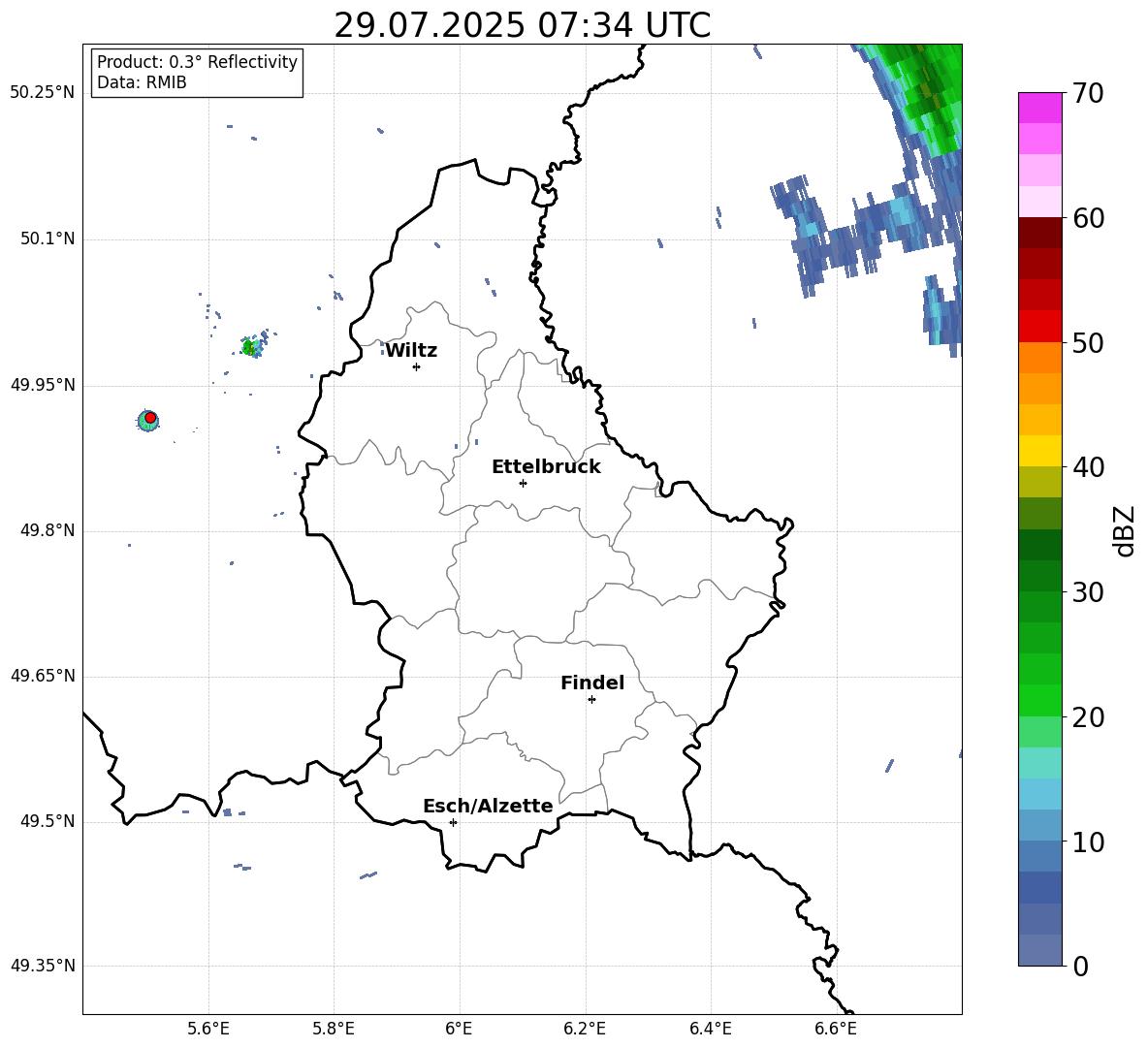This screenshot has width=1148, height=1048.
Task: Click the title '29.07.2025 07:34 UTC'
Action: point(522,25)
